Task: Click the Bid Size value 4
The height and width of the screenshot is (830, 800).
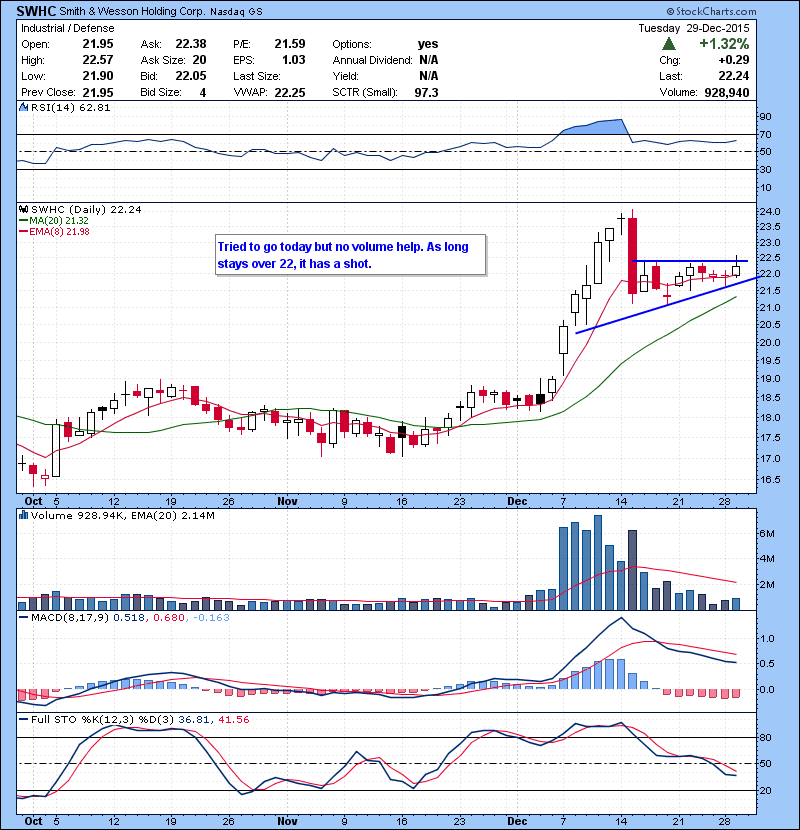Action: pos(203,93)
